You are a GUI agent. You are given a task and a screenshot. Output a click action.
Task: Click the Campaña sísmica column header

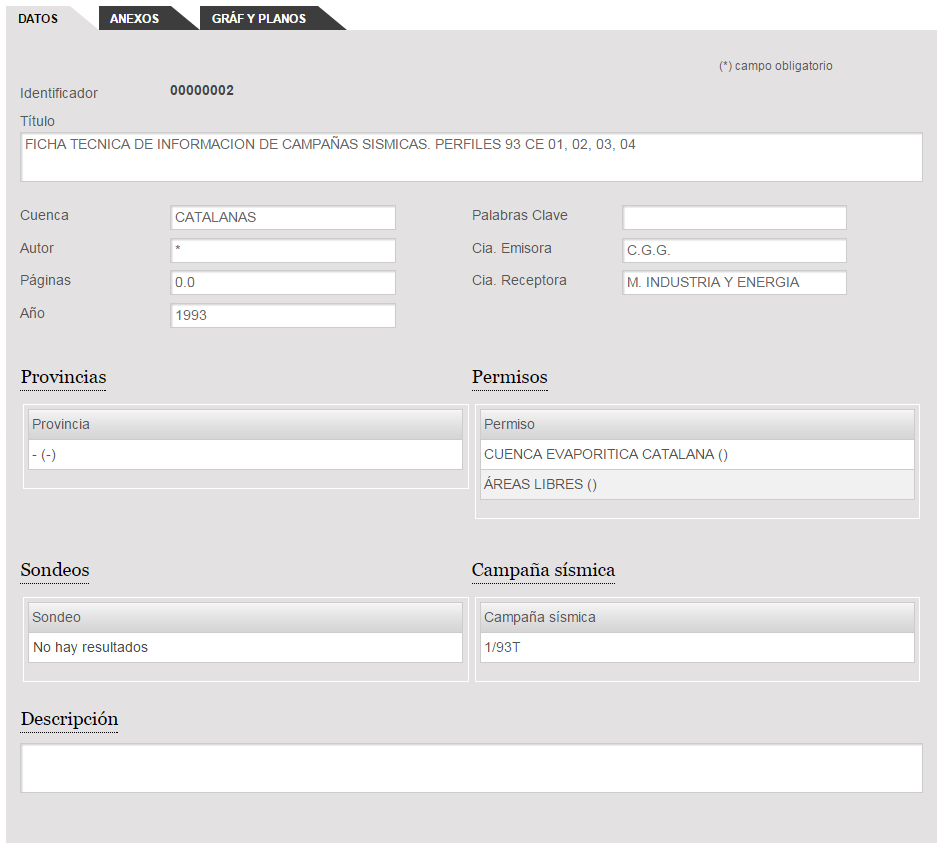pos(697,618)
